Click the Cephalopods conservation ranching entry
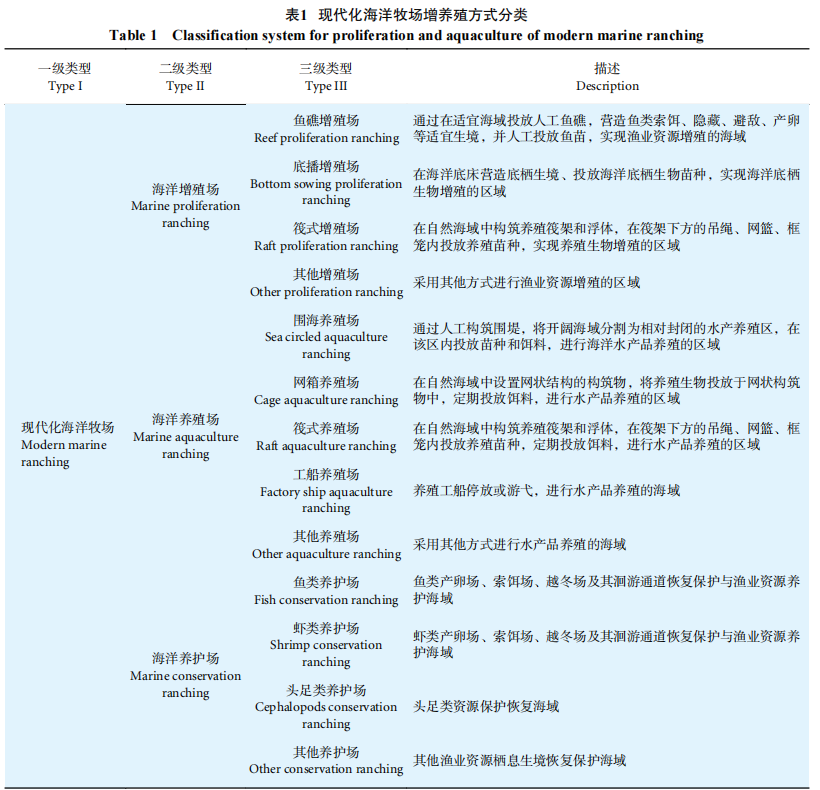 [x=326, y=707]
